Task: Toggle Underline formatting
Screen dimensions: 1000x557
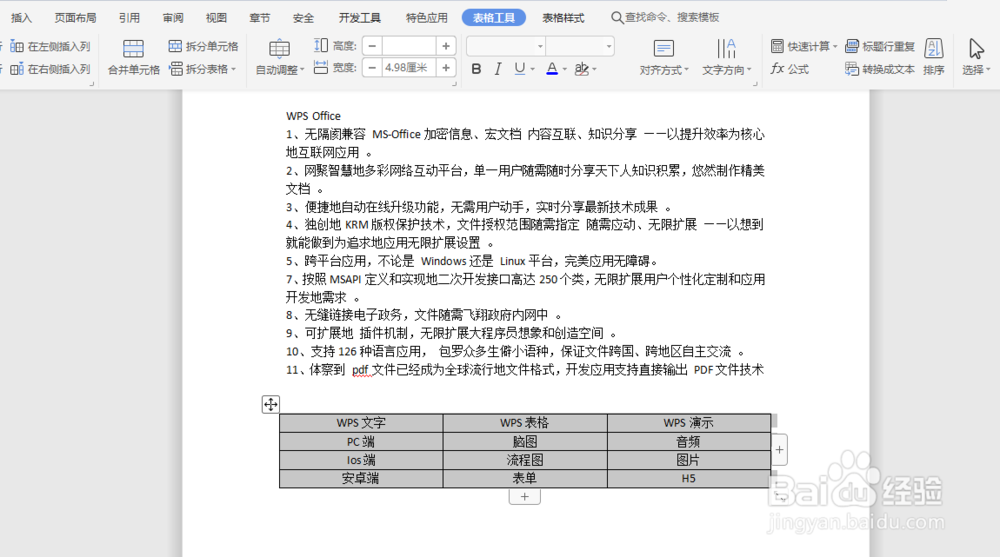Action: (x=519, y=69)
